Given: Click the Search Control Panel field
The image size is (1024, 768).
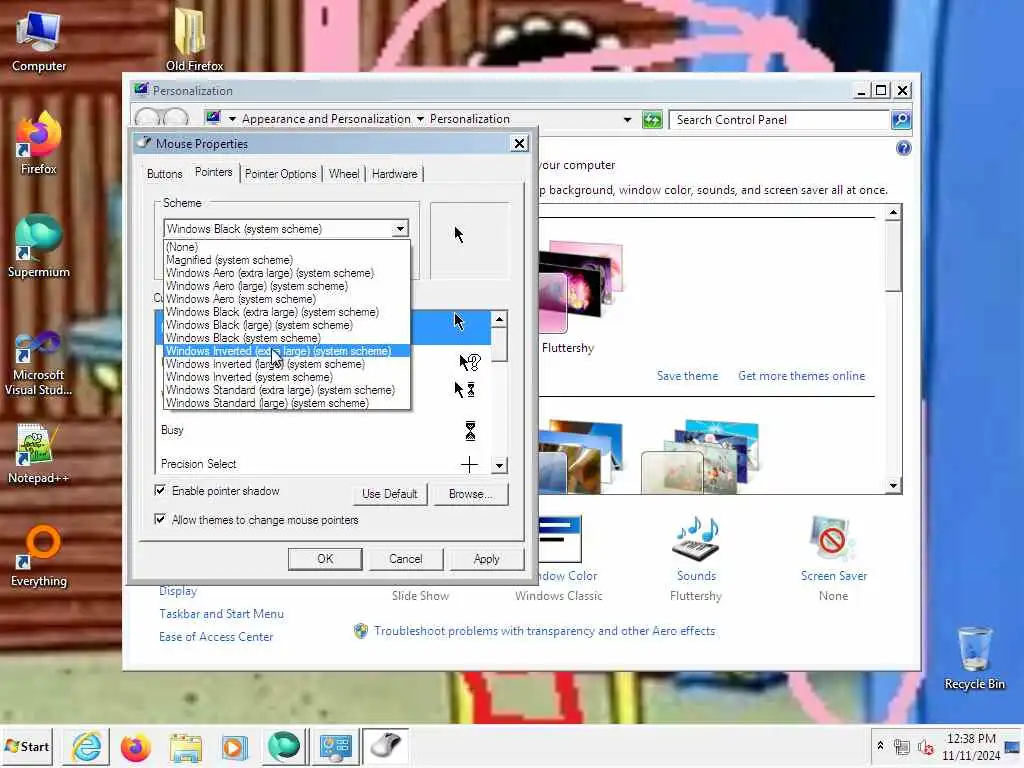Looking at the screenshot, I should [x=780, y=120].
